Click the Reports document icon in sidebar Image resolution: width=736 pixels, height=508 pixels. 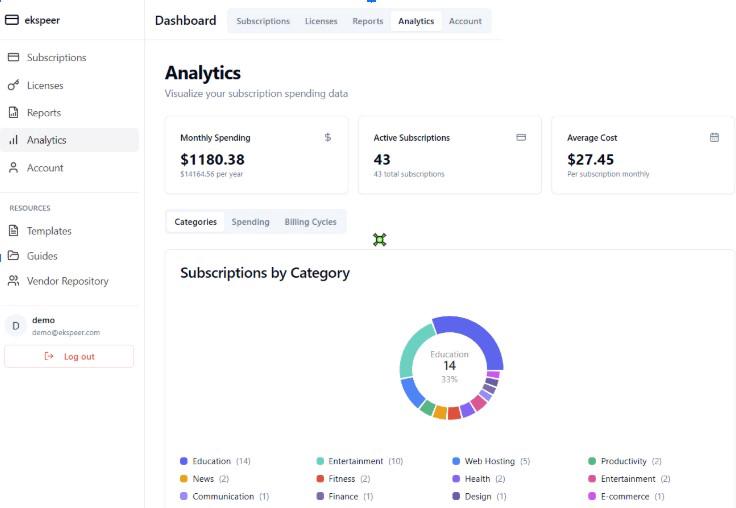click(x=14, y=113)
